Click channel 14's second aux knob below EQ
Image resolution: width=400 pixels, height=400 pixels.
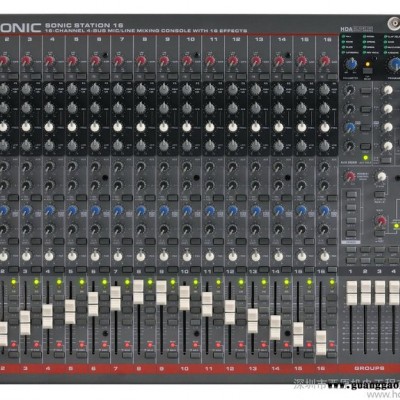coord(278,184)
